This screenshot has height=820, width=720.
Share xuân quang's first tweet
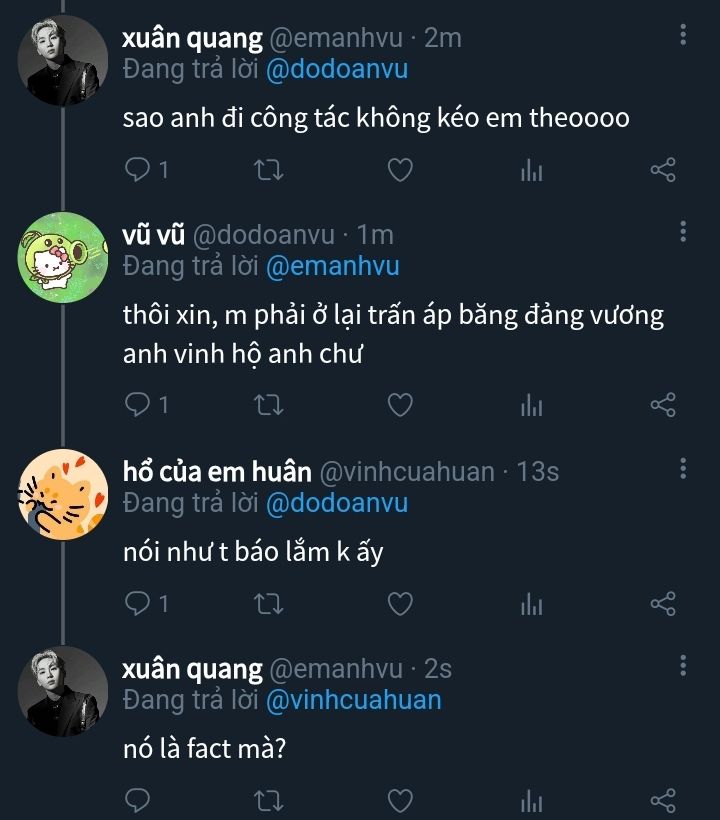[663, 171]
